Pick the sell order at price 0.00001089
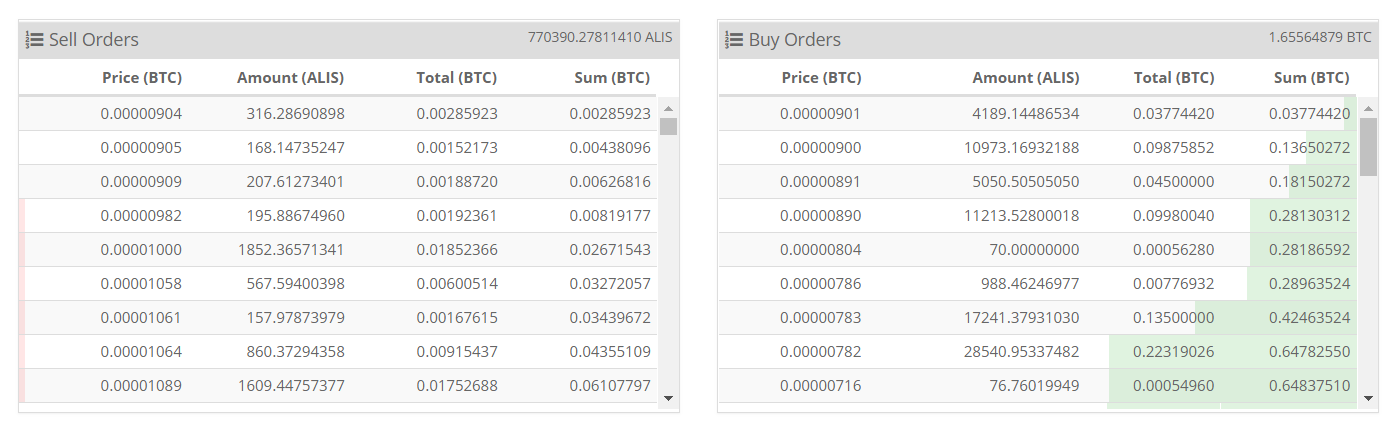This screenshot has height=430, width=1391. click(x=141, y=386)
